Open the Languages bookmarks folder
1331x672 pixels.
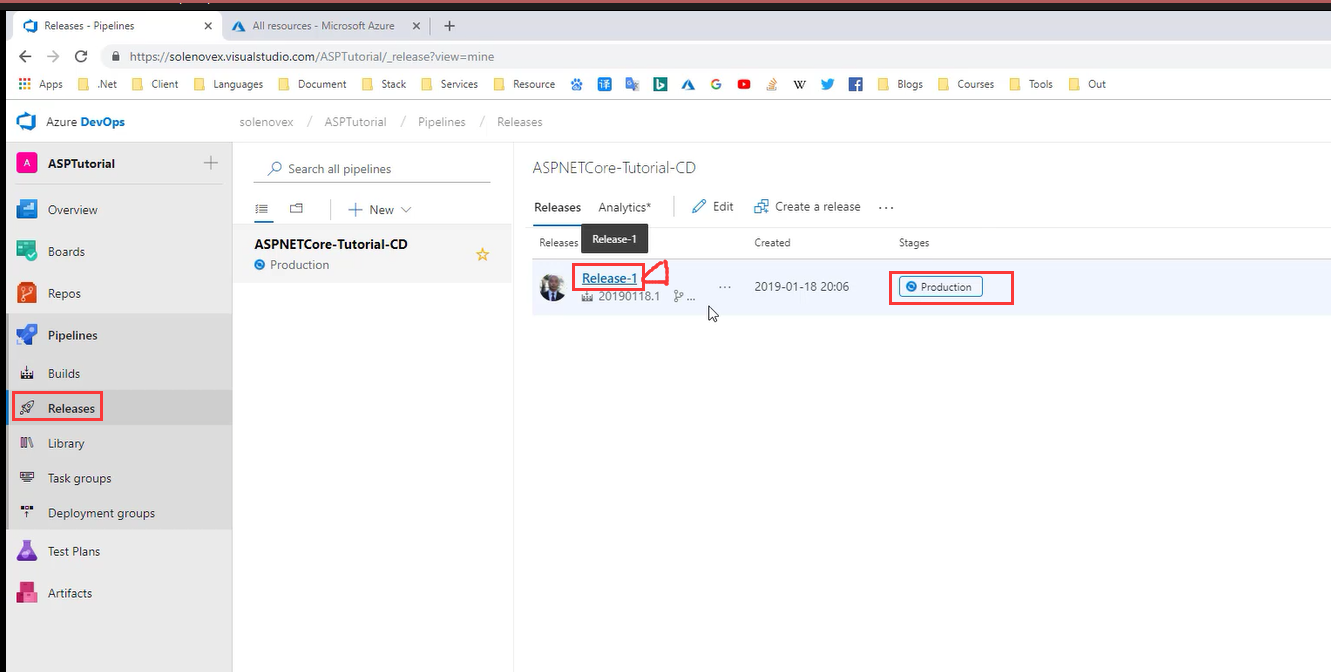(x=228, y=84)
